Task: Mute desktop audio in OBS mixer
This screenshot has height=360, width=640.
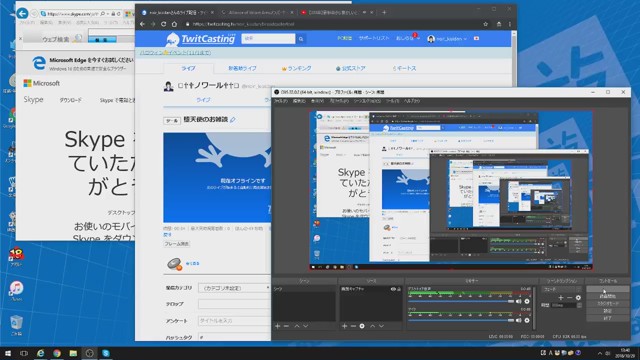Action: [x=518, y=301]
